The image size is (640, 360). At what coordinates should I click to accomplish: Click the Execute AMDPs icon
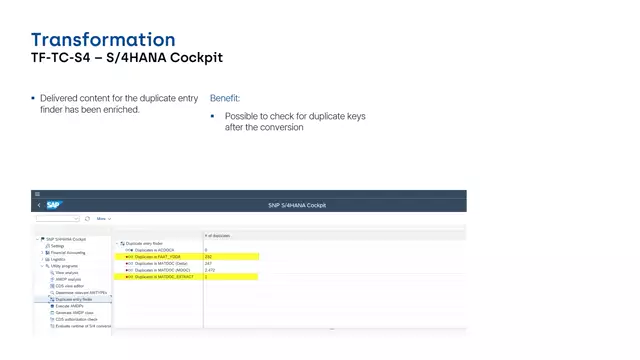tap(52, 306)
